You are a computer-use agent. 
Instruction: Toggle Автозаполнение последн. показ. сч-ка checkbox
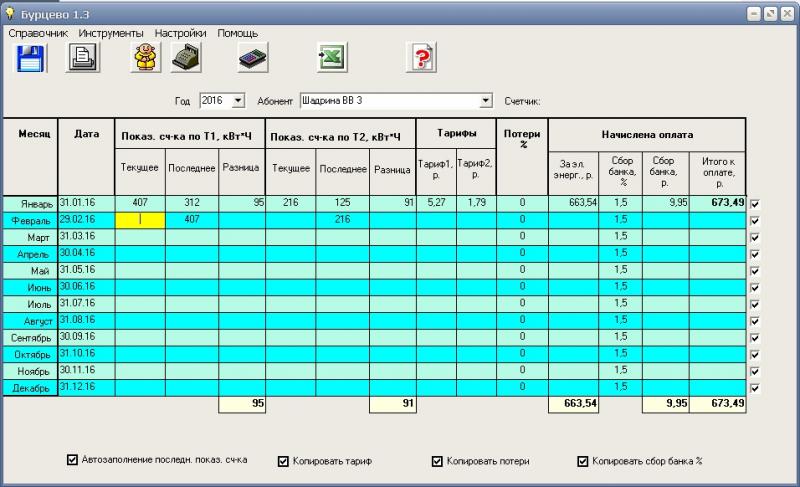click(x=72, y=459)
